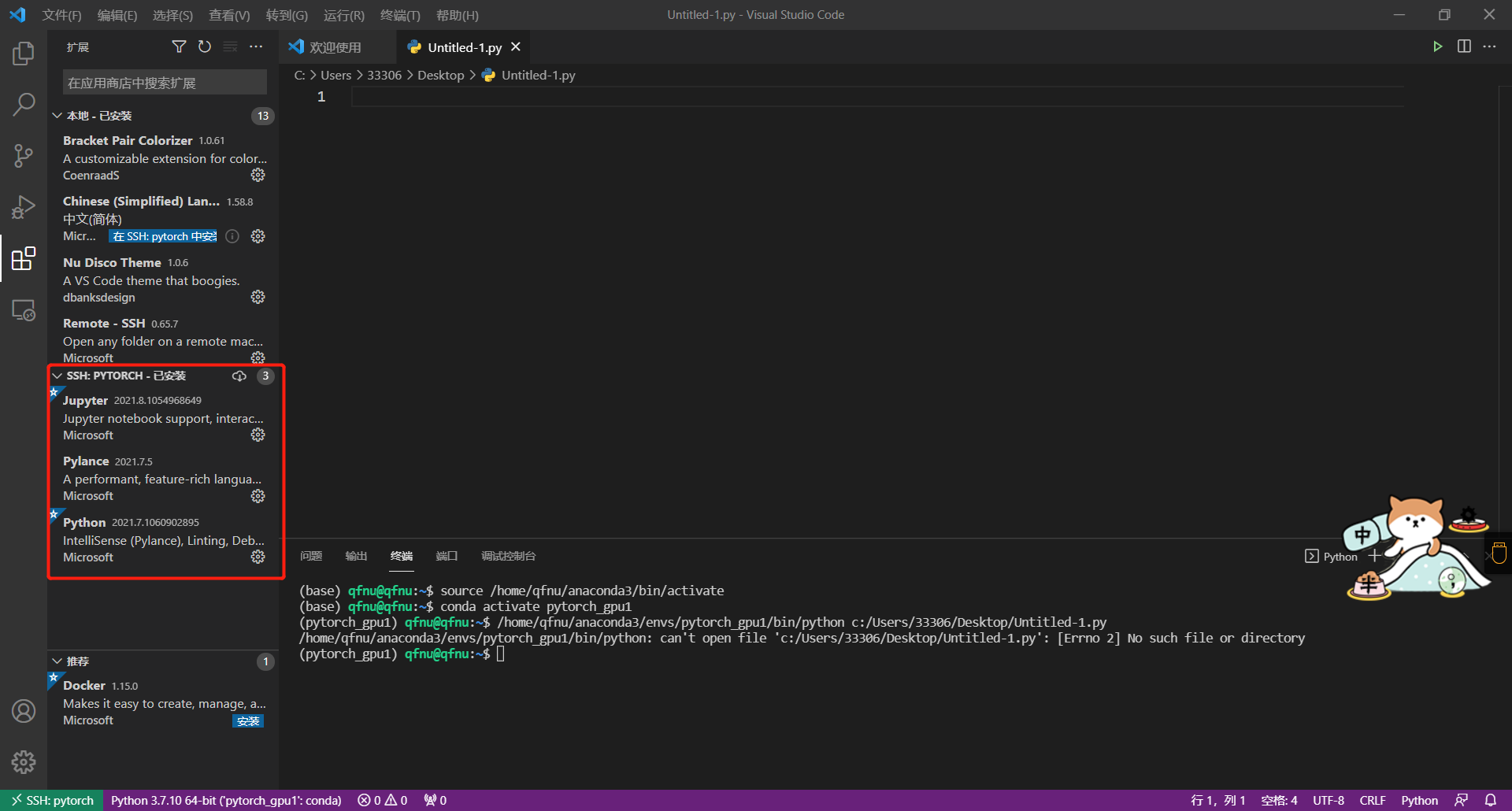Switch to Problems panel tab
1512x811 pixels.
pos(311,556)
